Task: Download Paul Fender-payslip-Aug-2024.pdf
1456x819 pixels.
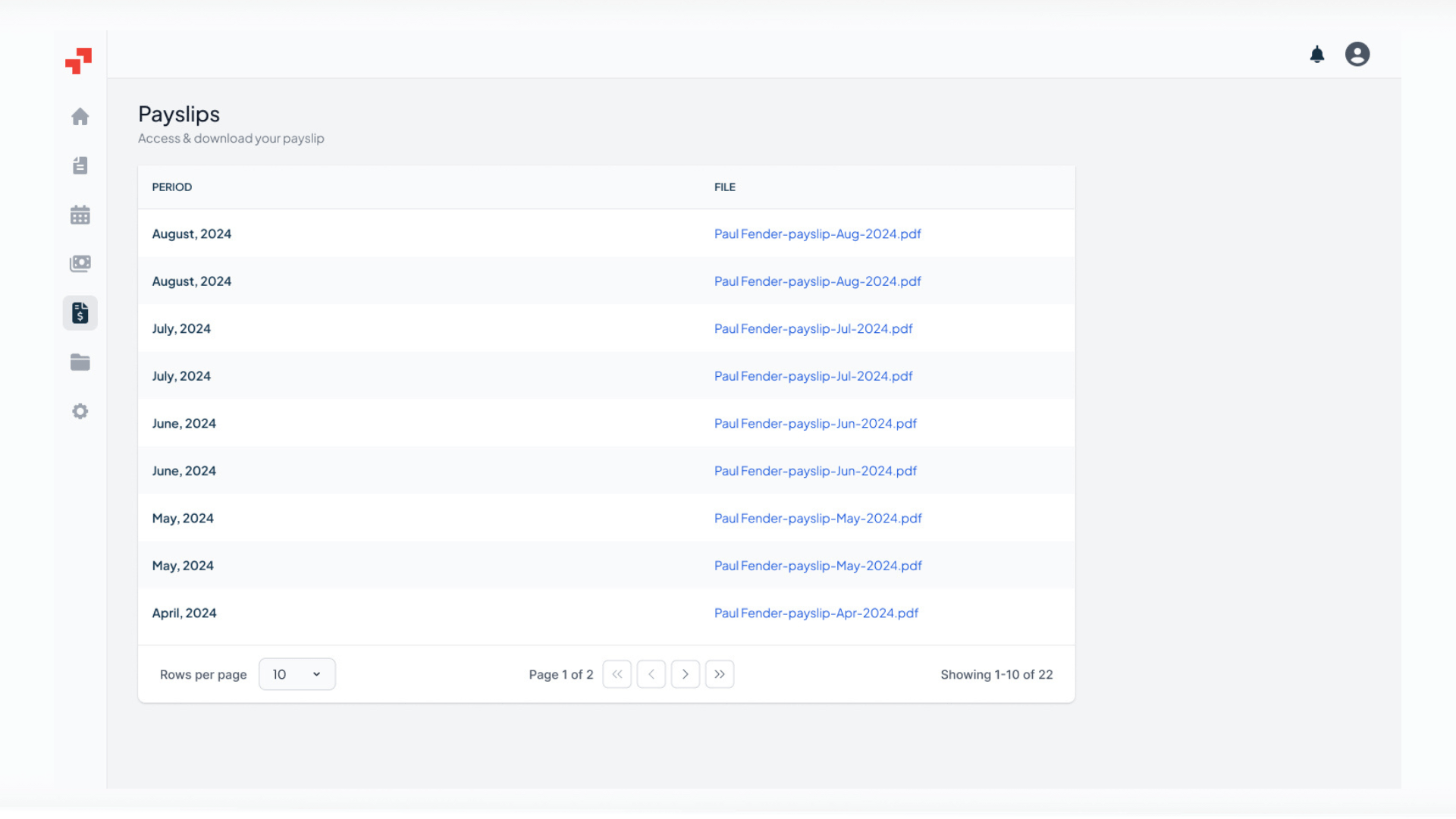Action: click(x=817, y=234)
